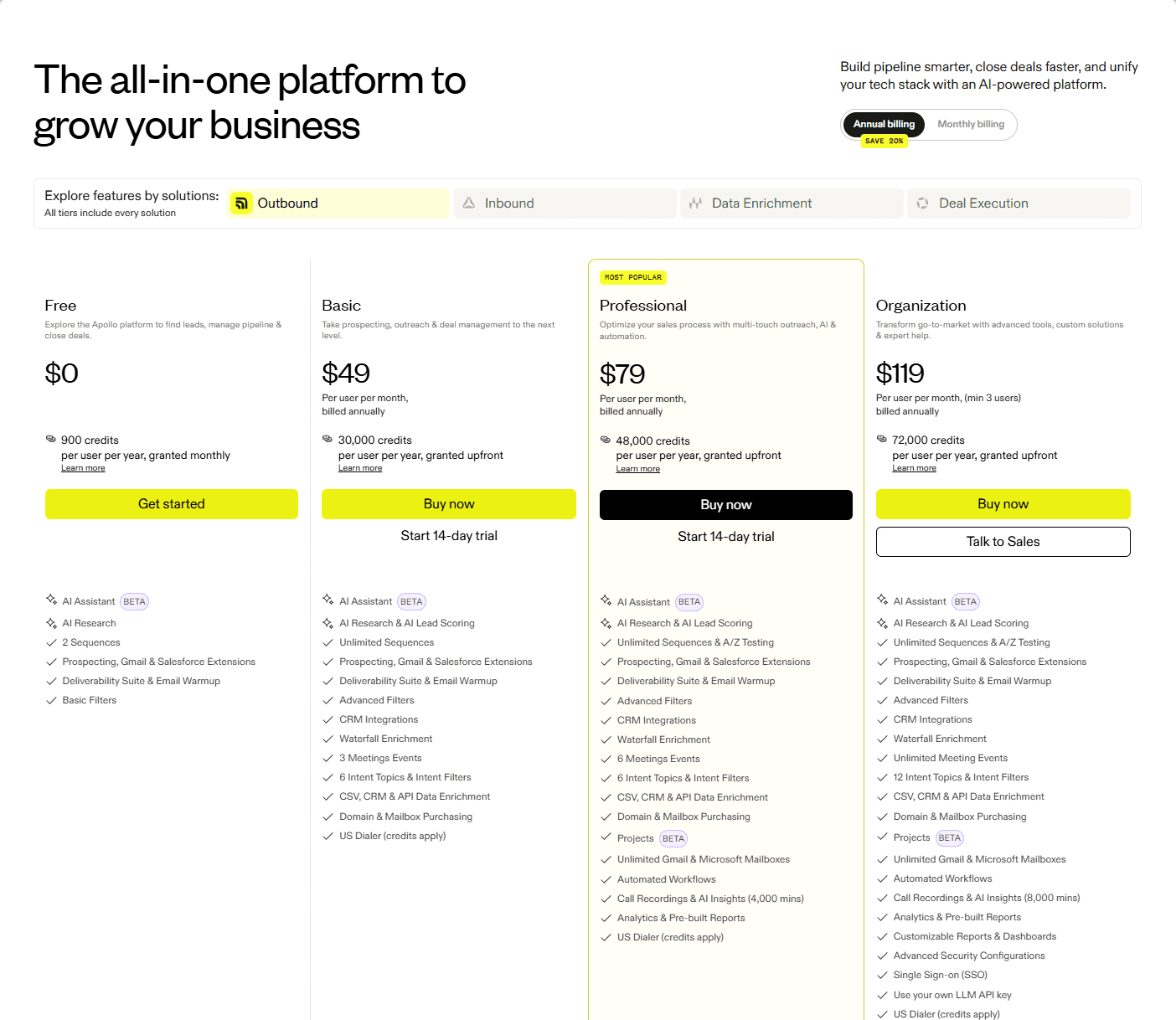
Task: Click the Deal Execution sync icon
Action: tap(923, 203)
